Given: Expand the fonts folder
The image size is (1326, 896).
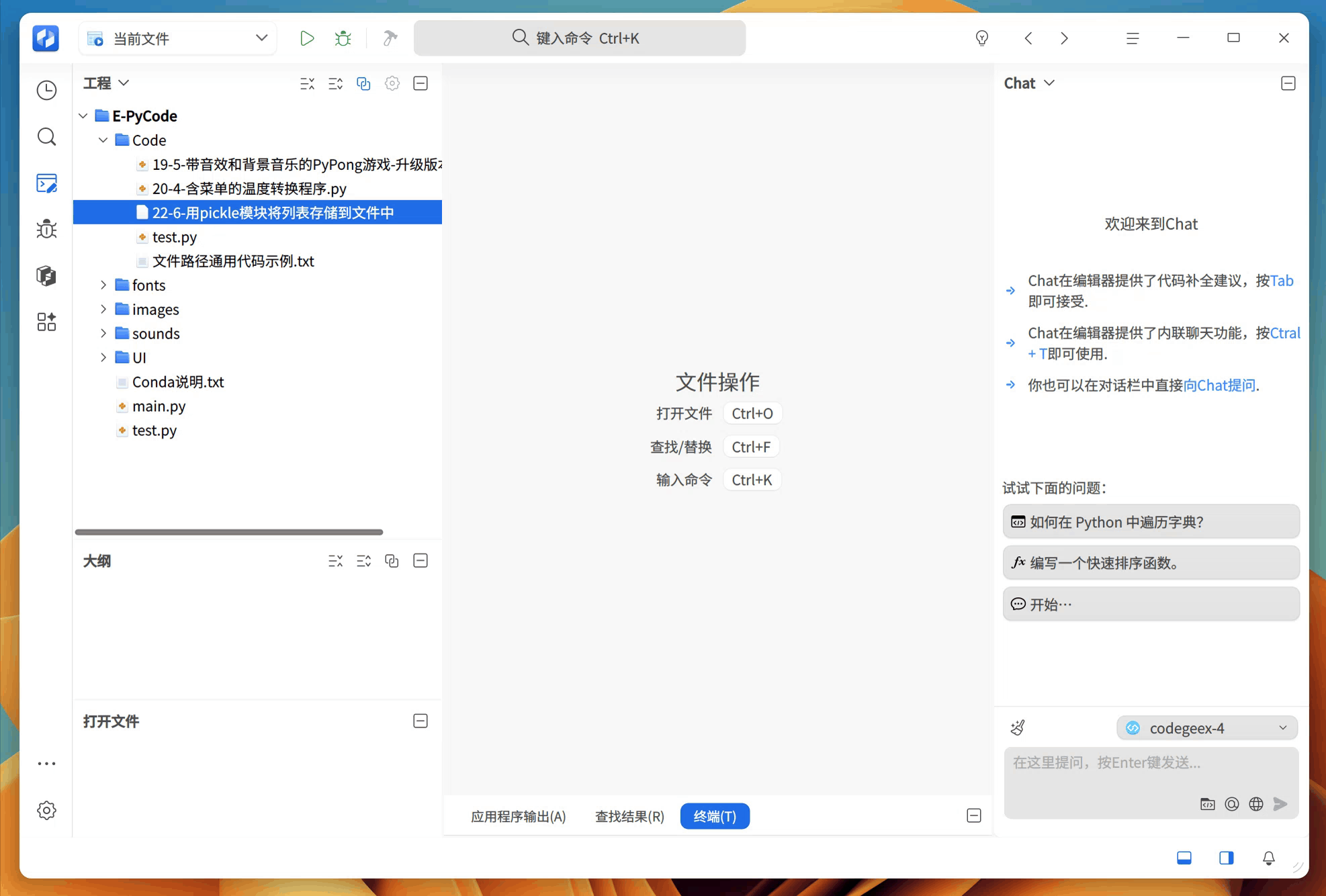Looking at the screenshot, I should click(103, 285).
